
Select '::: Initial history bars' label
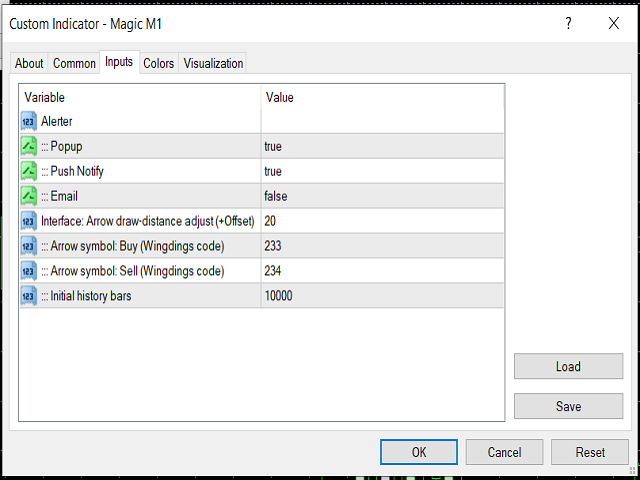point(86,296)
